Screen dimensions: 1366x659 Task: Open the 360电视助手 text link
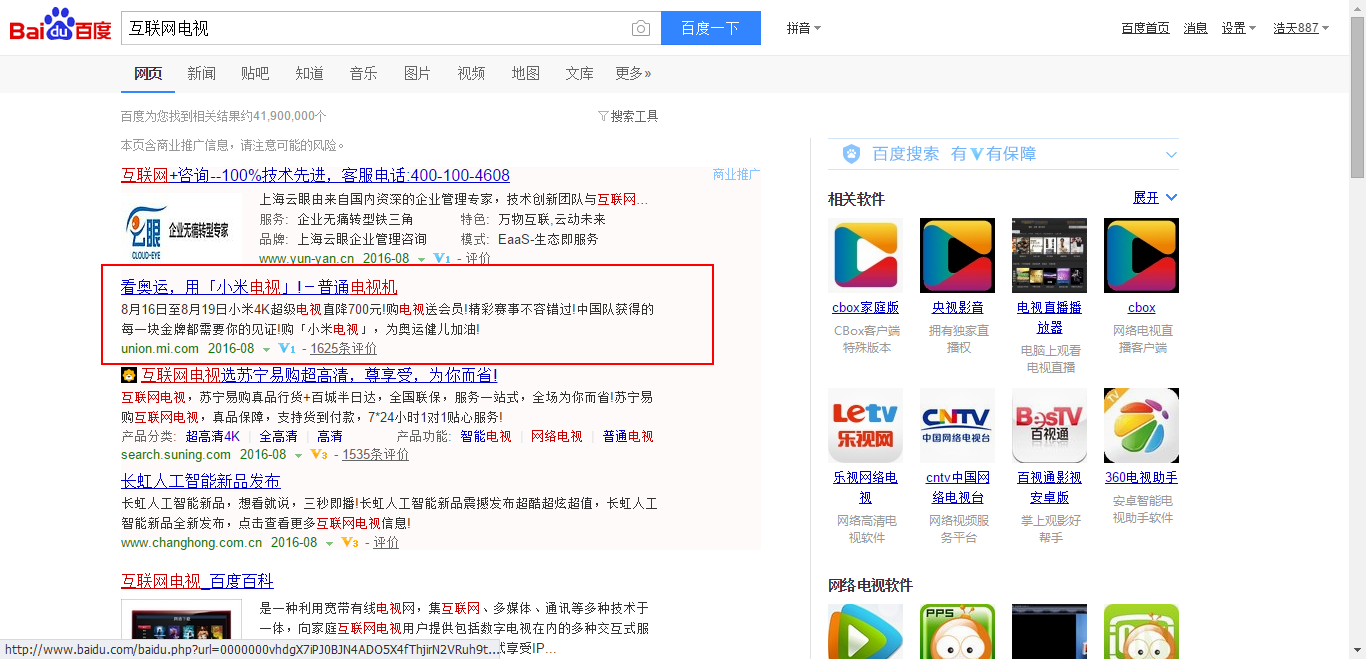pos(1141,478)
